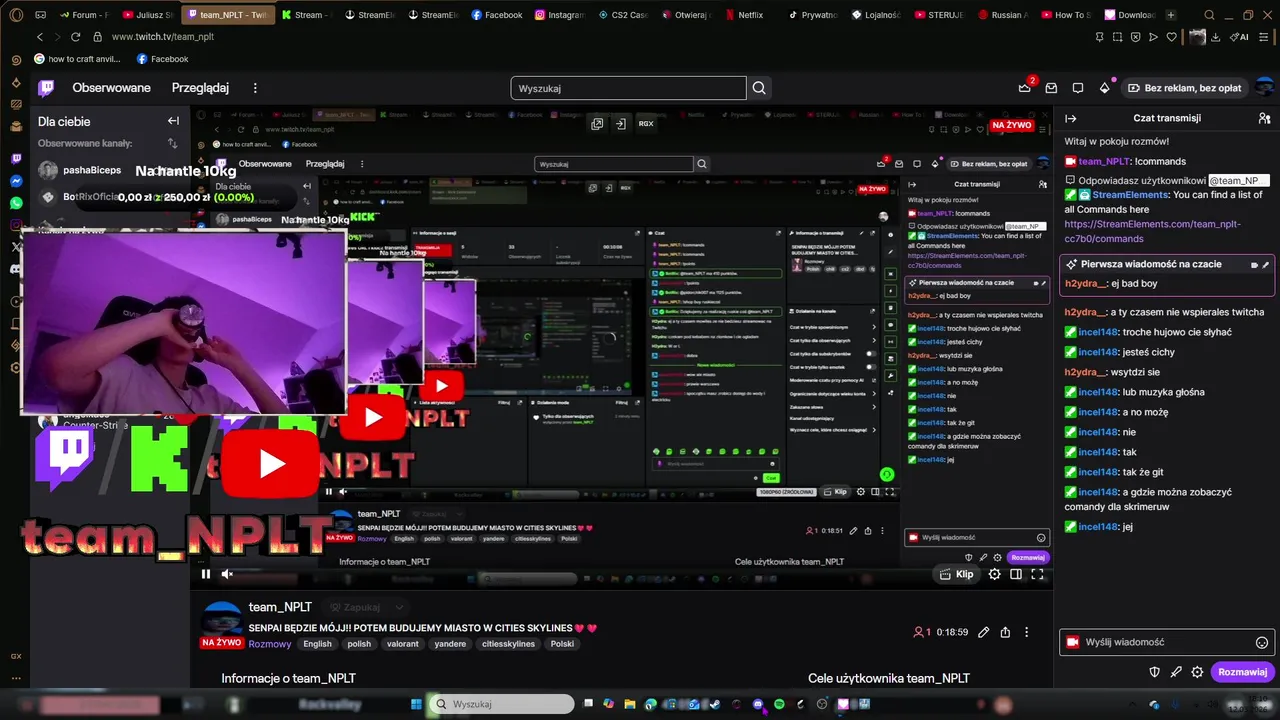This screenshot has width=1280, height=720.
Task: Click the magnifier search button
Action: (759, 88)
